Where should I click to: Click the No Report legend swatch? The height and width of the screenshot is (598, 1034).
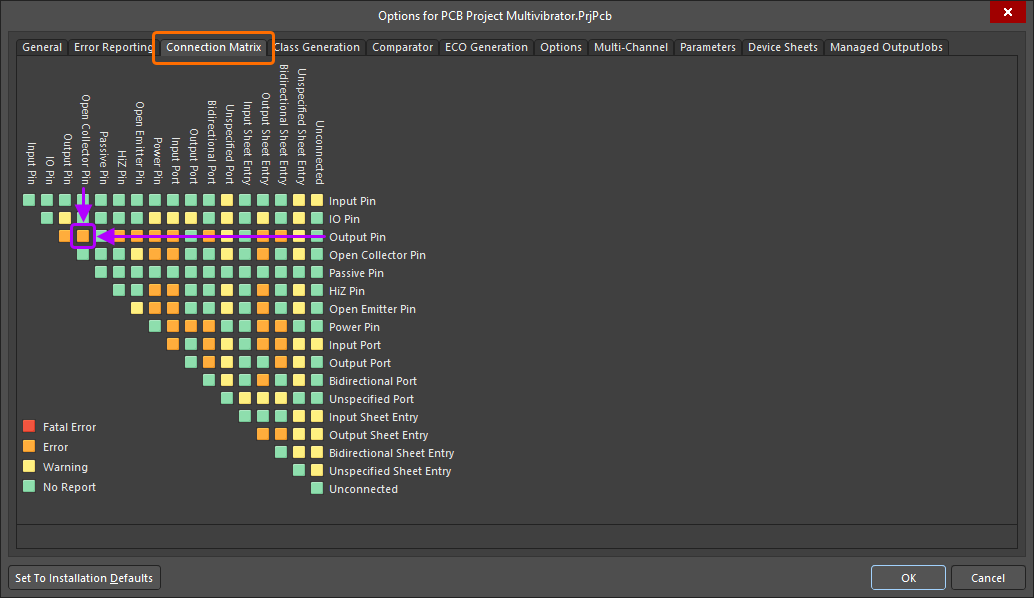29,487
